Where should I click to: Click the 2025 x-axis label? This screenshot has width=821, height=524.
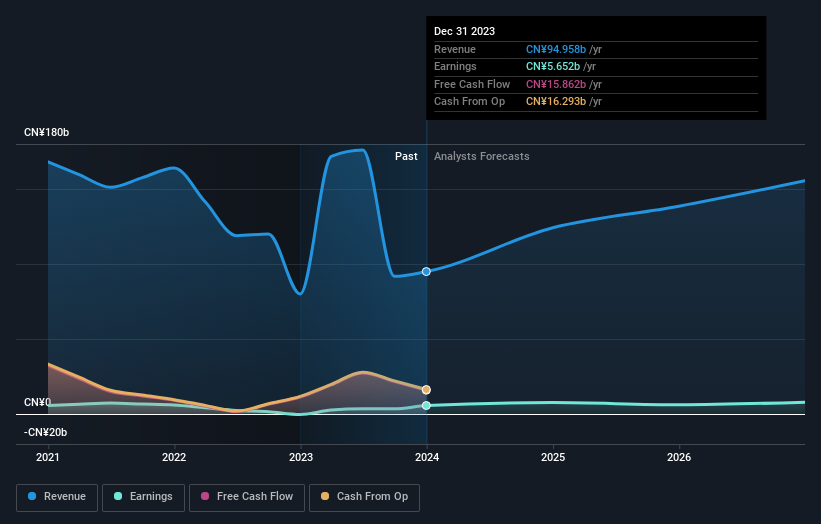click(x=553, y=457)
